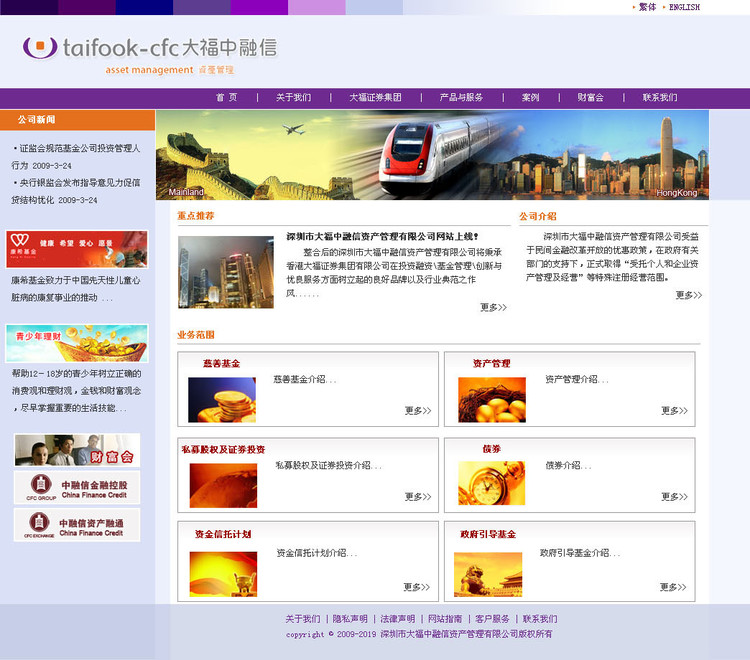Click the red 康希基金 banner
750x660 pixels.
click(77, 249)
